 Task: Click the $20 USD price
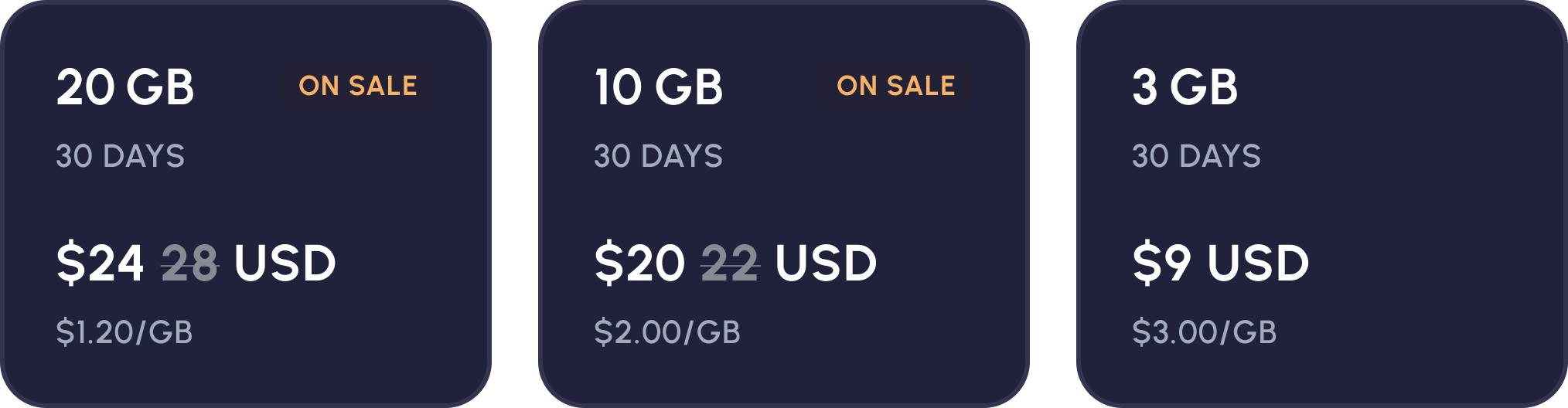(736, 263)
